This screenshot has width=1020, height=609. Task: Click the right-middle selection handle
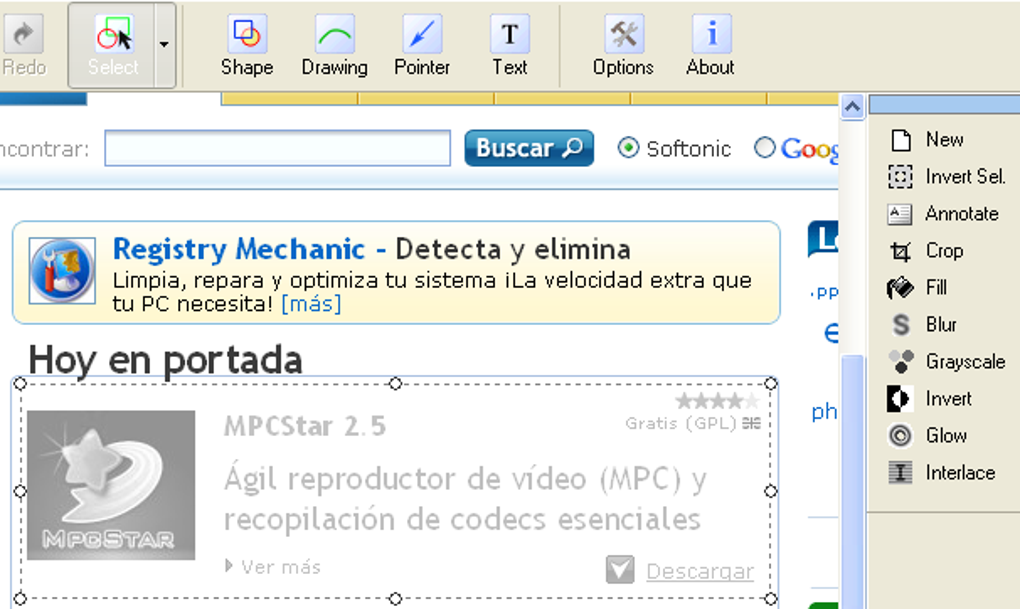click(x=771, y=491)
